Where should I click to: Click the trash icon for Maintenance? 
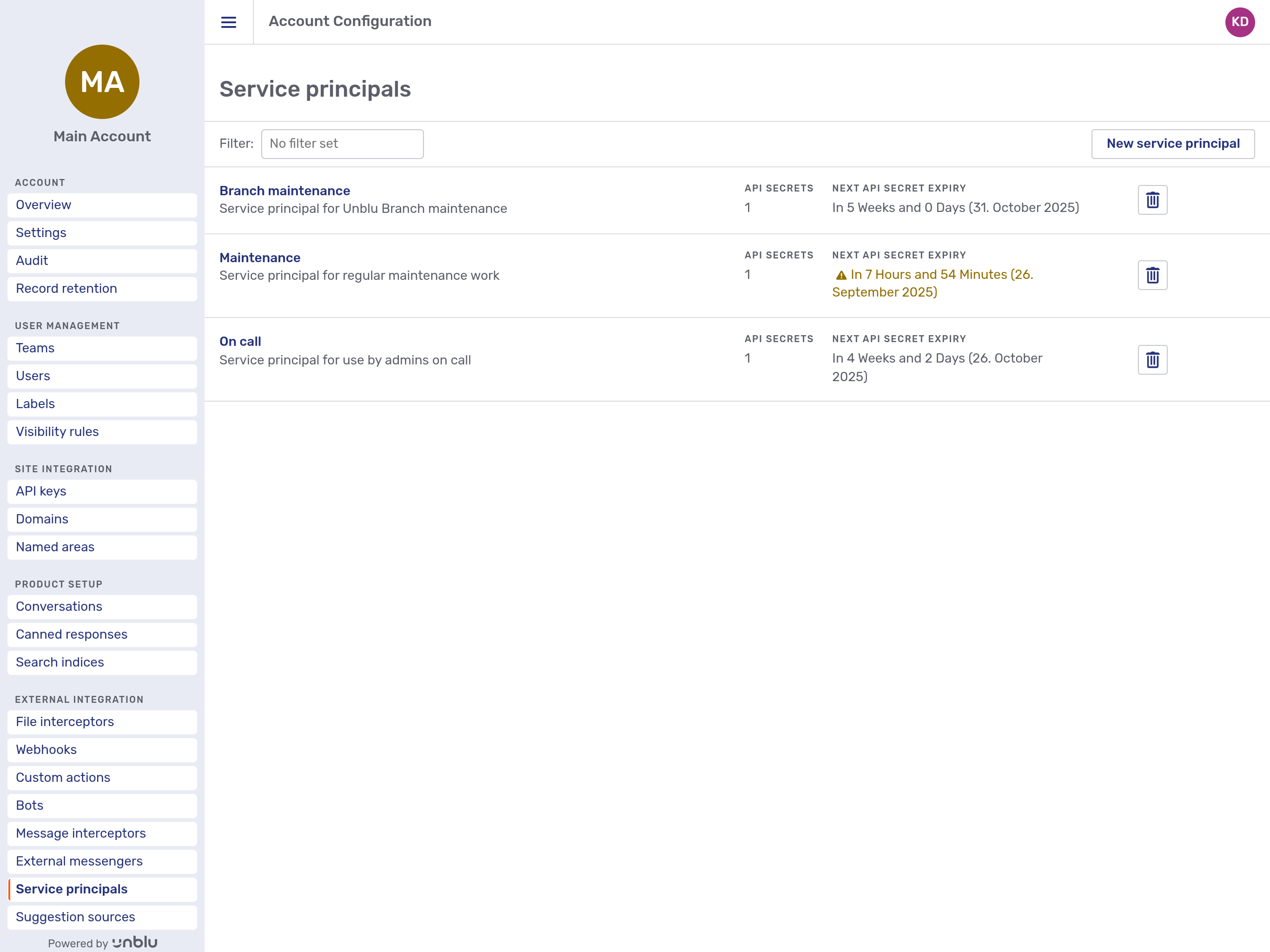pos(1152,275)
